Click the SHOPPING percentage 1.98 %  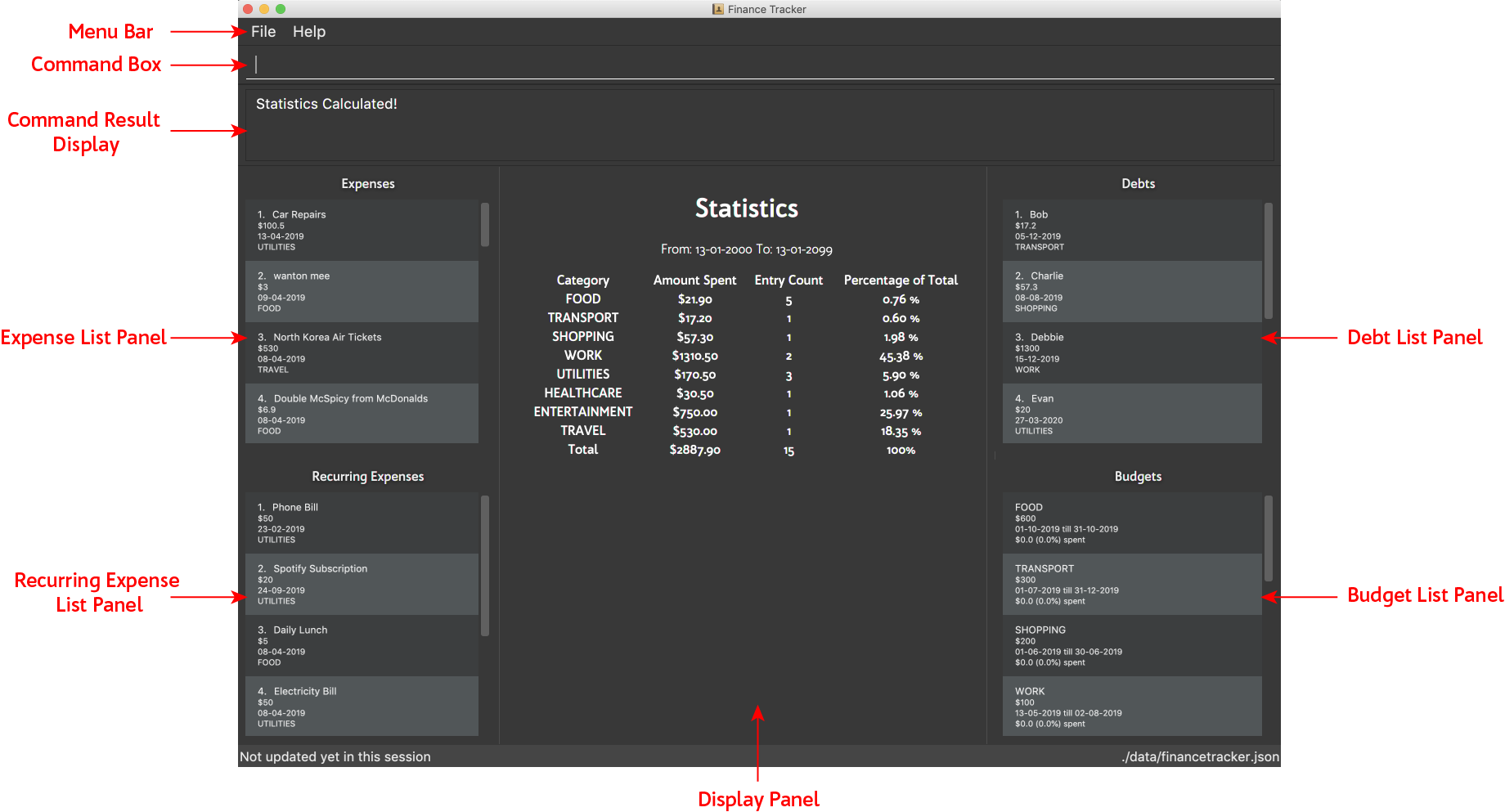coord(901,337)
